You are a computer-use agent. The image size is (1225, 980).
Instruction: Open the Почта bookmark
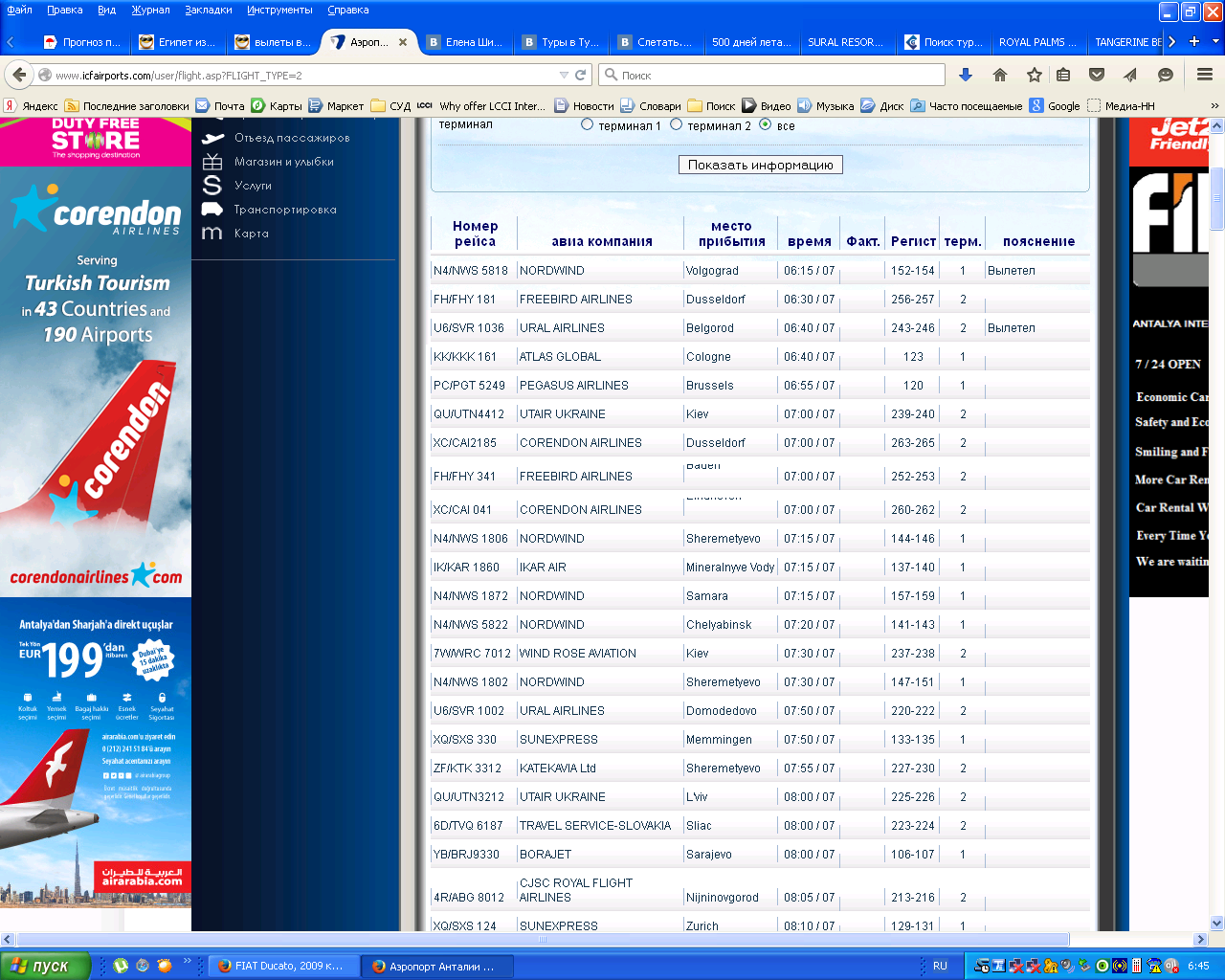tap(220, 106)
